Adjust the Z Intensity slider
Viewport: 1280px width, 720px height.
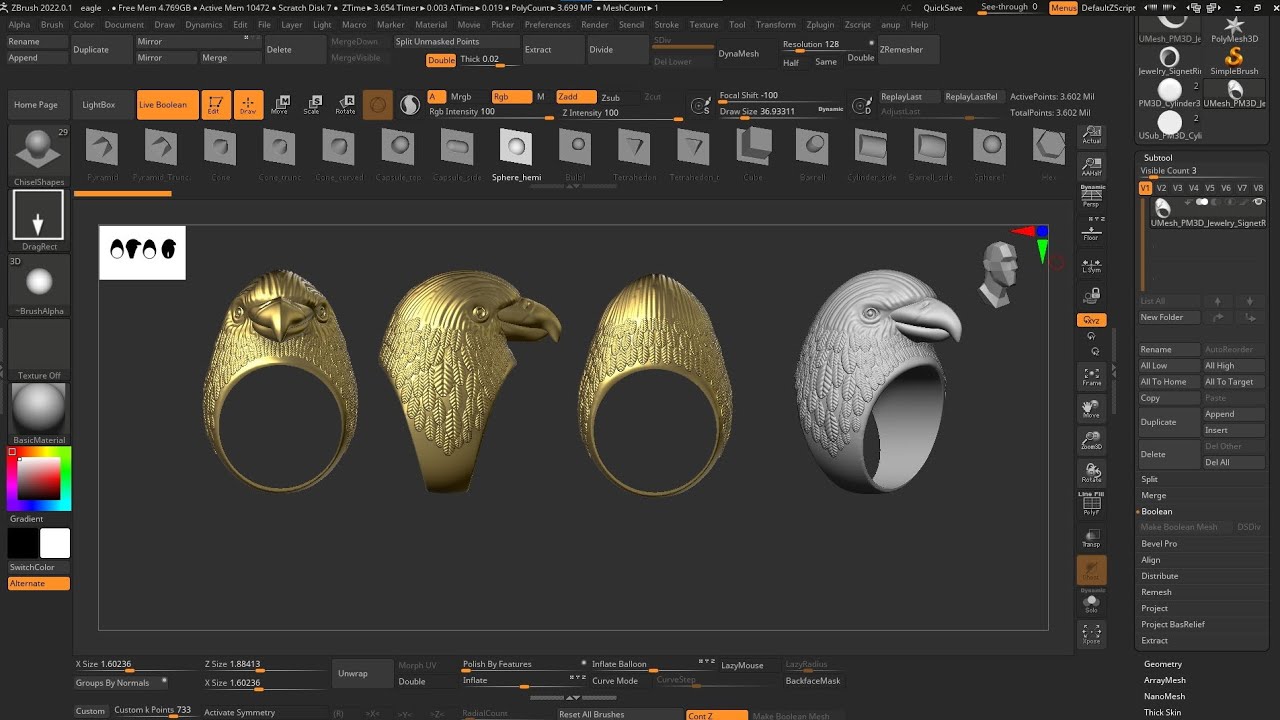coord(620,113)
